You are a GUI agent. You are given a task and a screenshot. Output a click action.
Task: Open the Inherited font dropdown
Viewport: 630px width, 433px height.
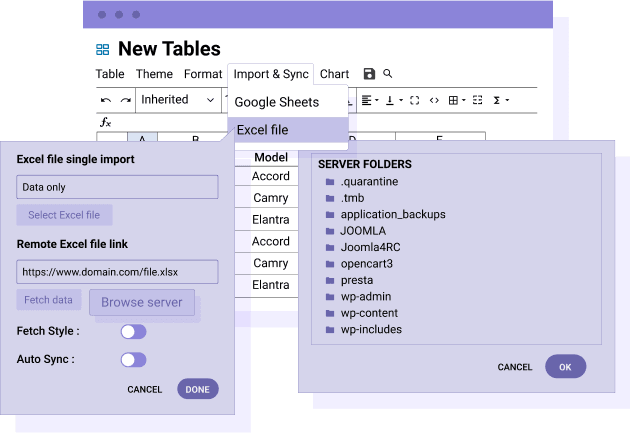tap(178, 100)
